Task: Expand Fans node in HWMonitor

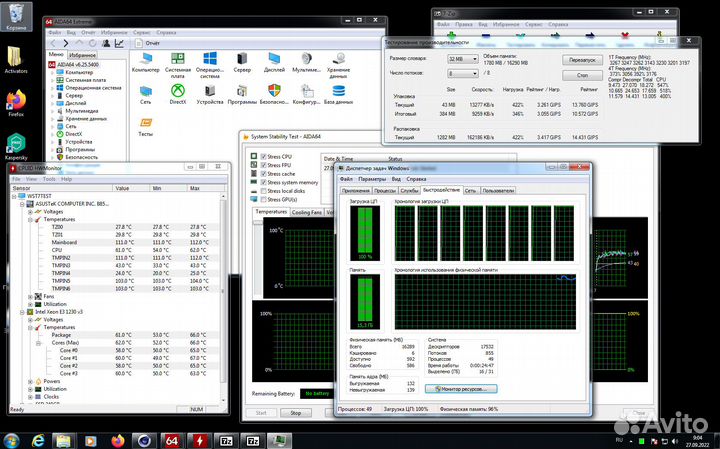Action: click(30, 297)
